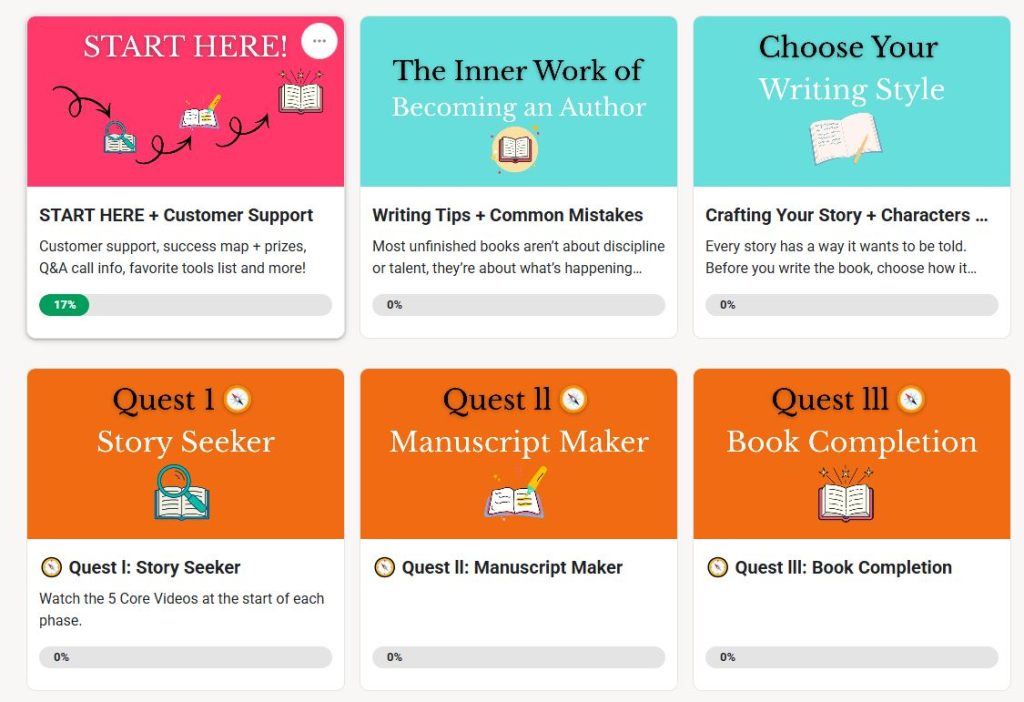The image size is (1024, 702).
Task: Click the sparkling book icon on Book Completion banner
Action: pyautogui.click(x=846, y=493)
